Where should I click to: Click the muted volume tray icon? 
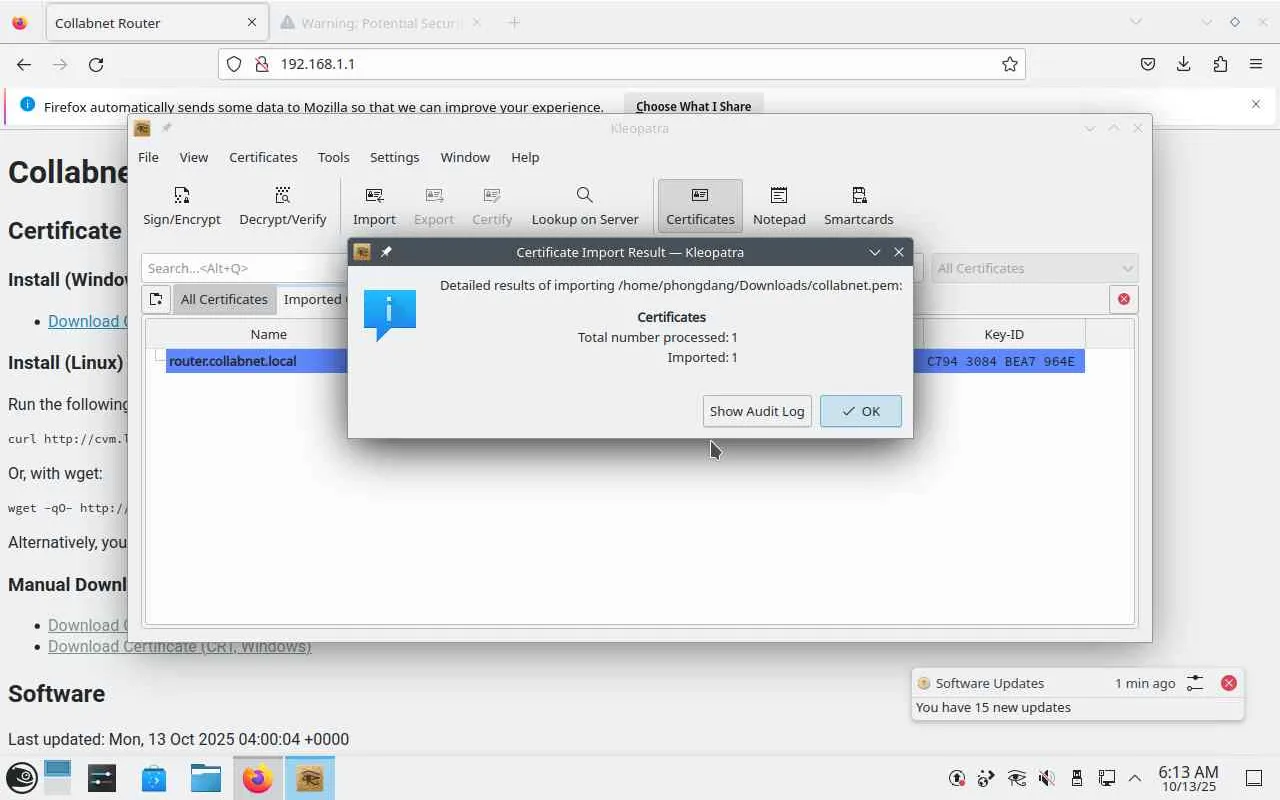pos(1047,778)
